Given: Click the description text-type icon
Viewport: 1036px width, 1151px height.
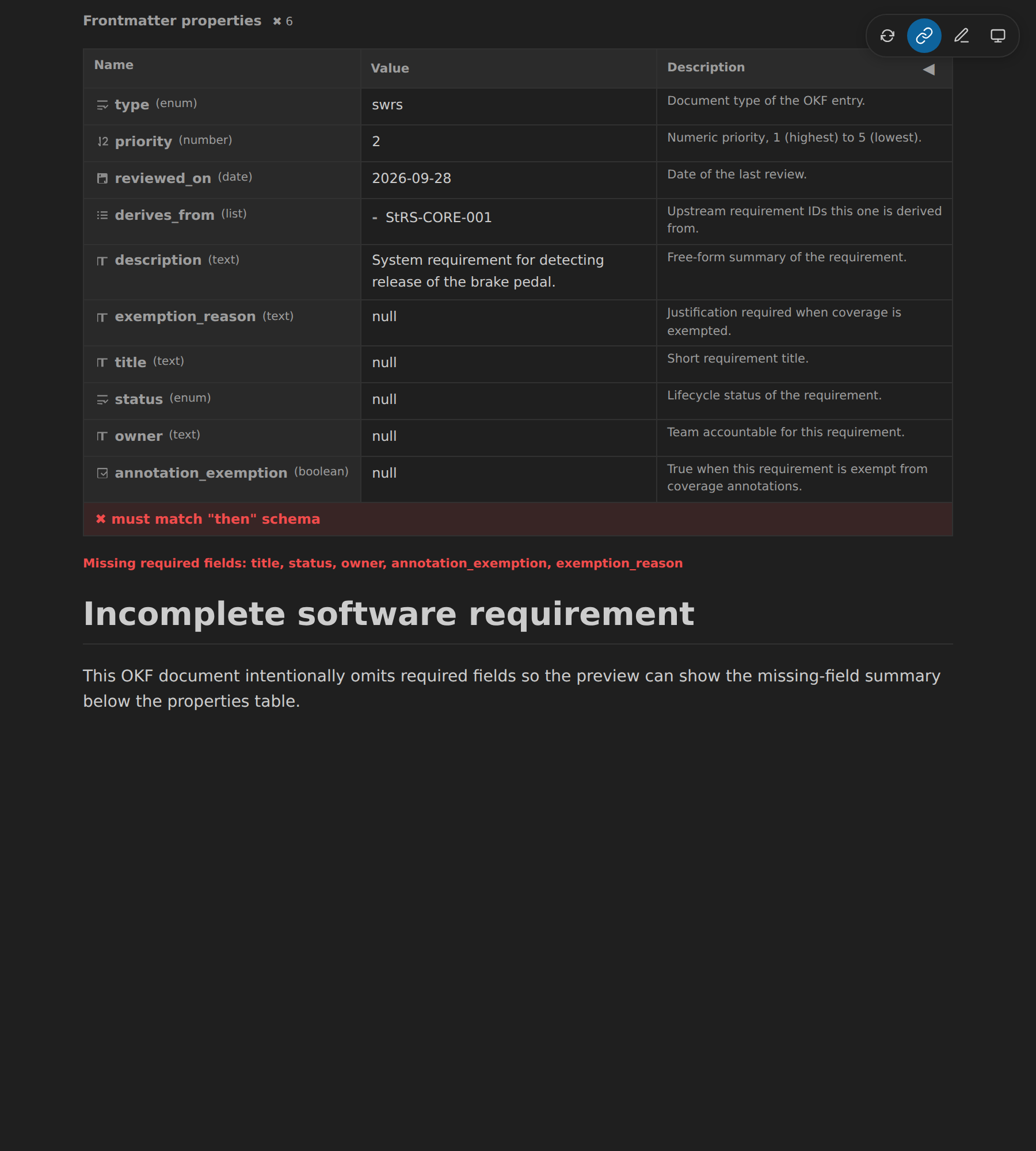Looking at the screenshot, I should (x=102, y=261).
